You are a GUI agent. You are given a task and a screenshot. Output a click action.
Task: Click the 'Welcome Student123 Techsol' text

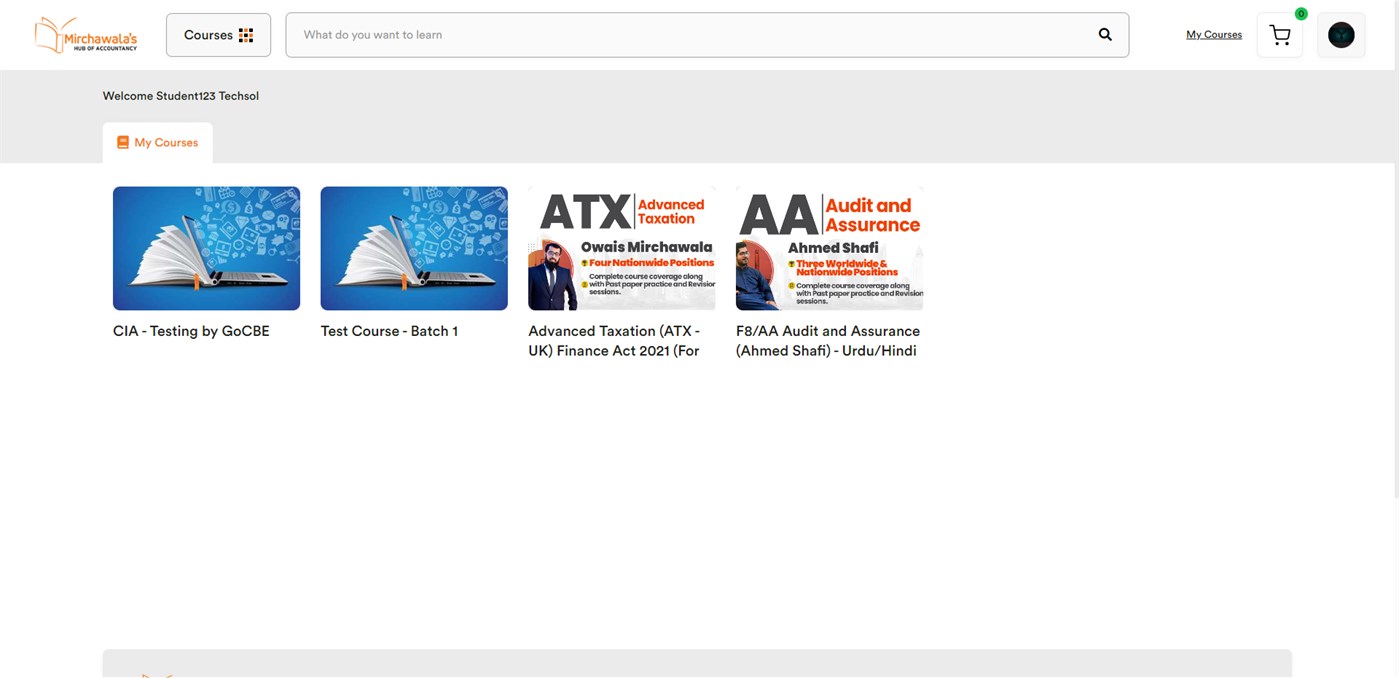point(181,96)
